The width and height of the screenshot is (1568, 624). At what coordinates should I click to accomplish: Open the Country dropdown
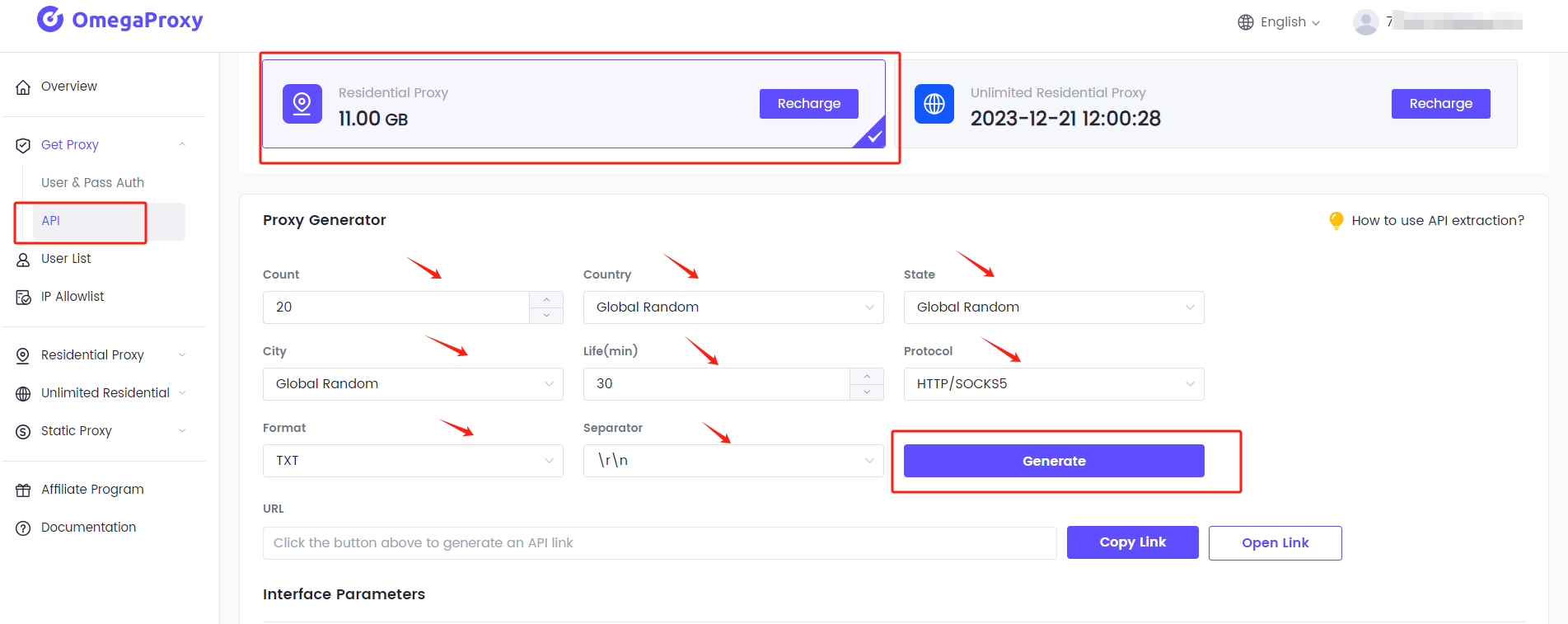(733, 307)
